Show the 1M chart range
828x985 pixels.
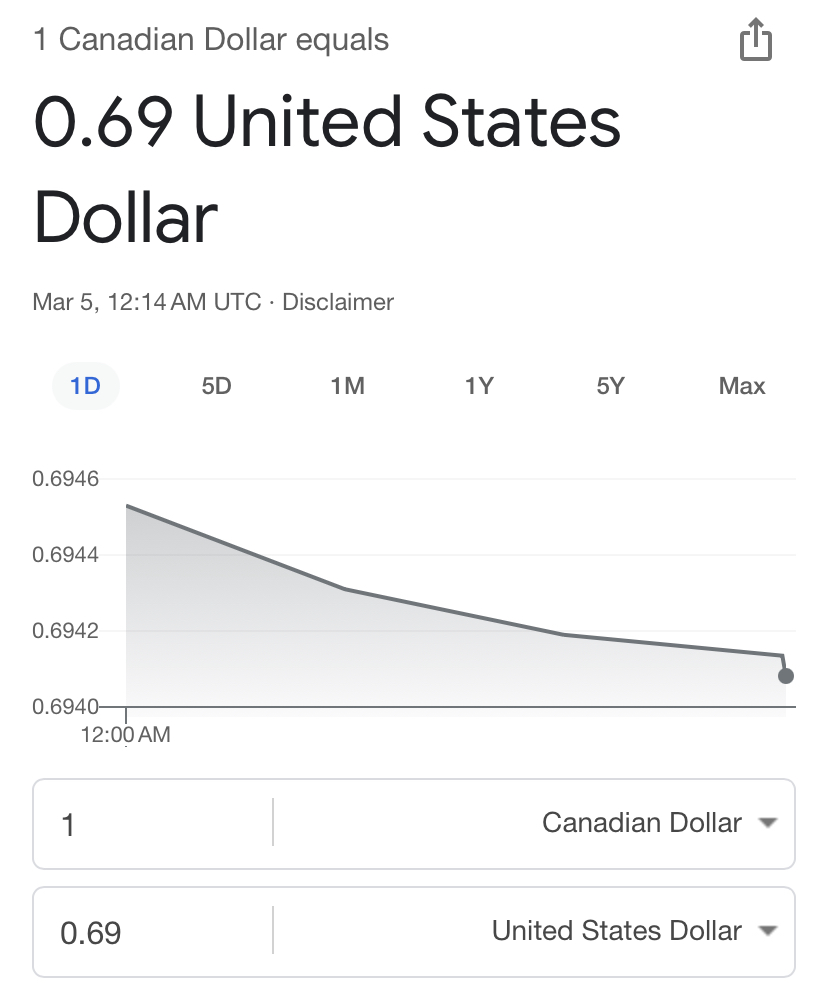click(347, 386)
